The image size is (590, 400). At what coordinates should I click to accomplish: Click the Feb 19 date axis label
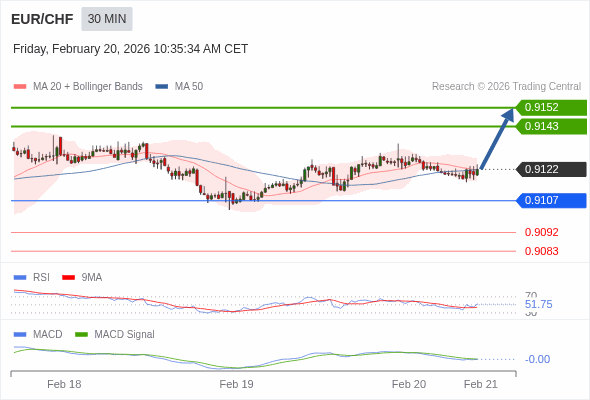[236, 384]
